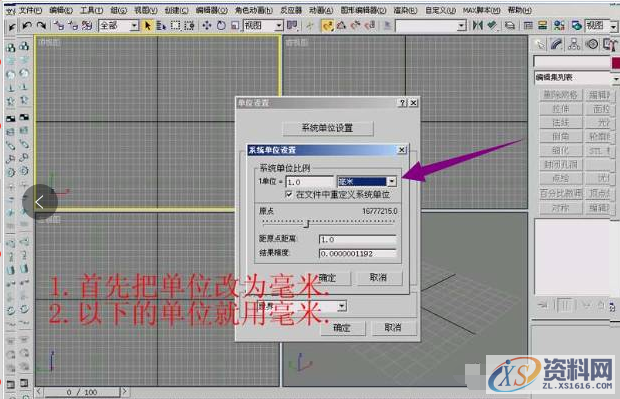The height and width of the screenshot is (399, 620).
Task: Click the 拉伸 modifier button
Action: point(561,109)
